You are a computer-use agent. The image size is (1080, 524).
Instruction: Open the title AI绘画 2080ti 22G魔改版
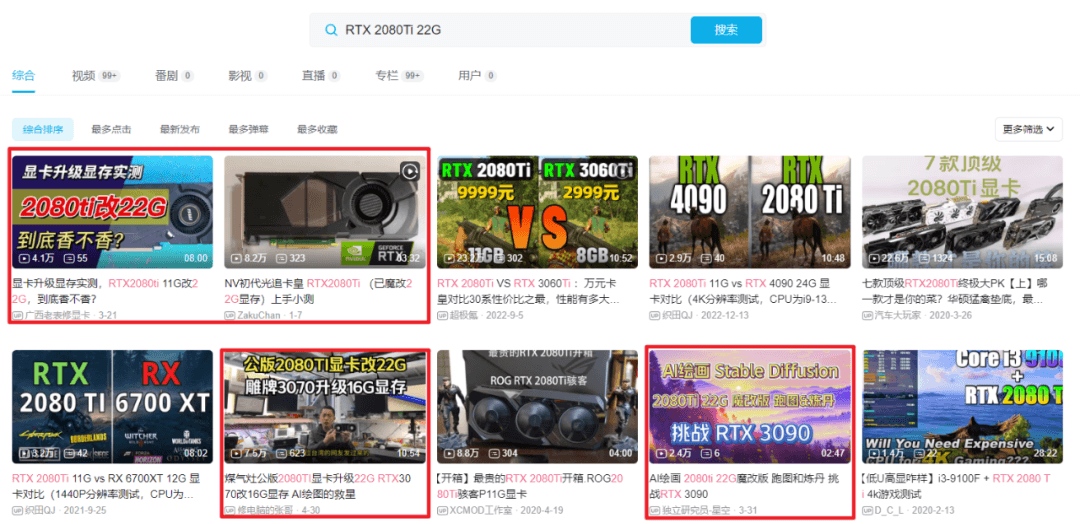[744, 486]
